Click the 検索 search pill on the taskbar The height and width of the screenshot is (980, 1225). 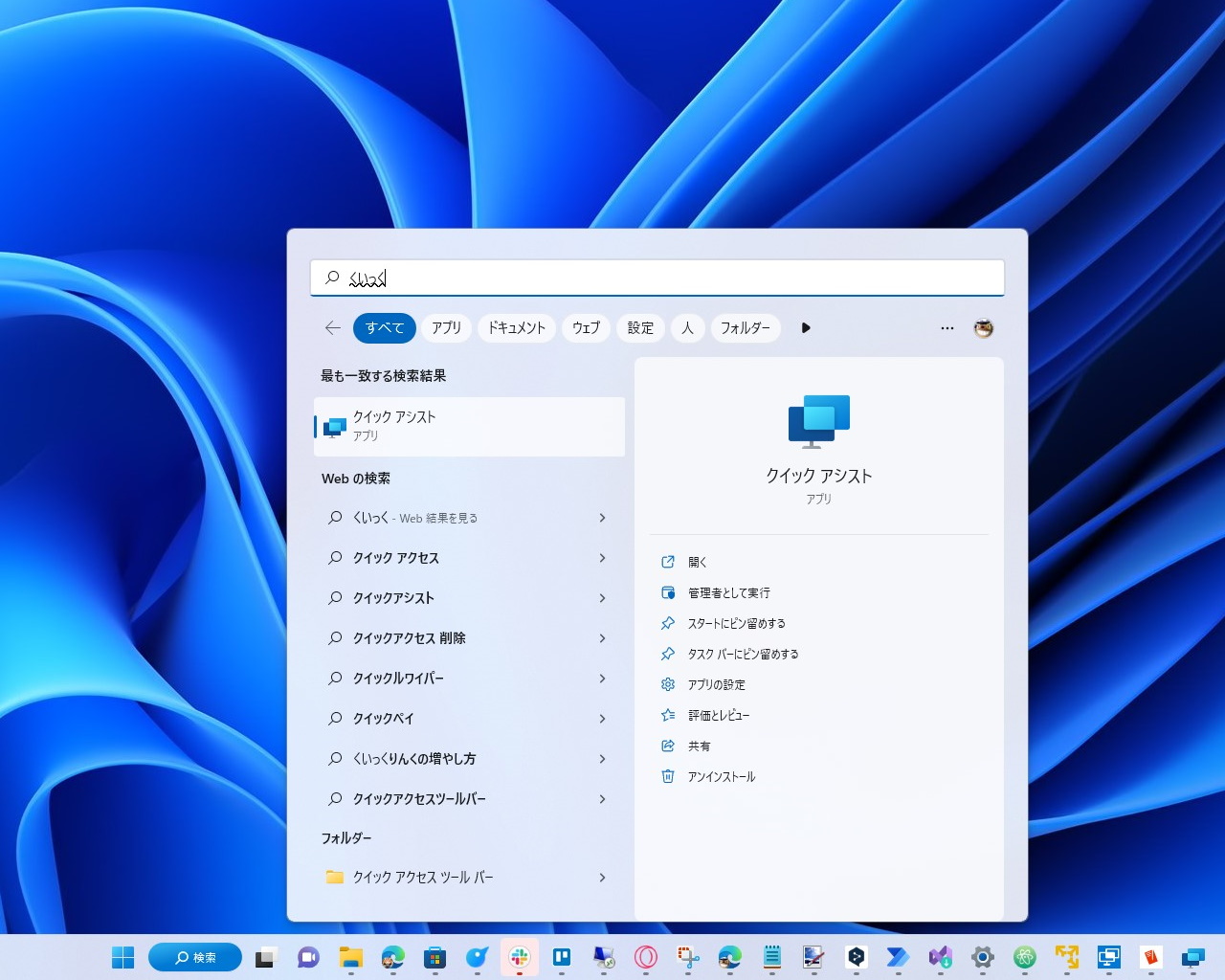click(194, 957)
